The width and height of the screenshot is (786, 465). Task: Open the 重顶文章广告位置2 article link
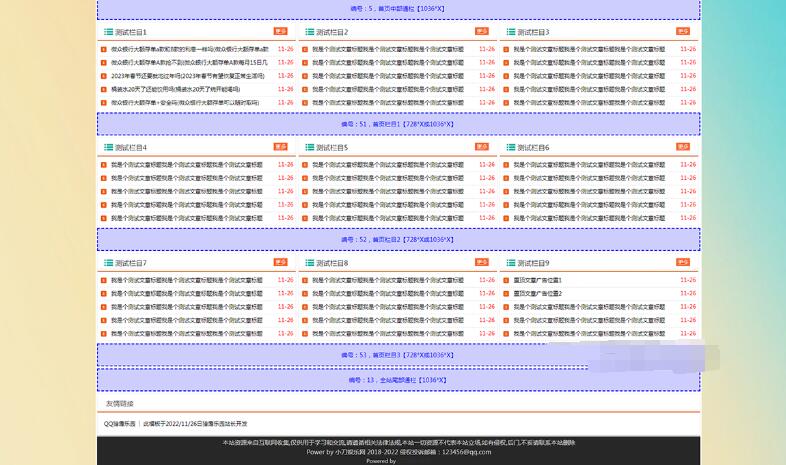[538, 294]
